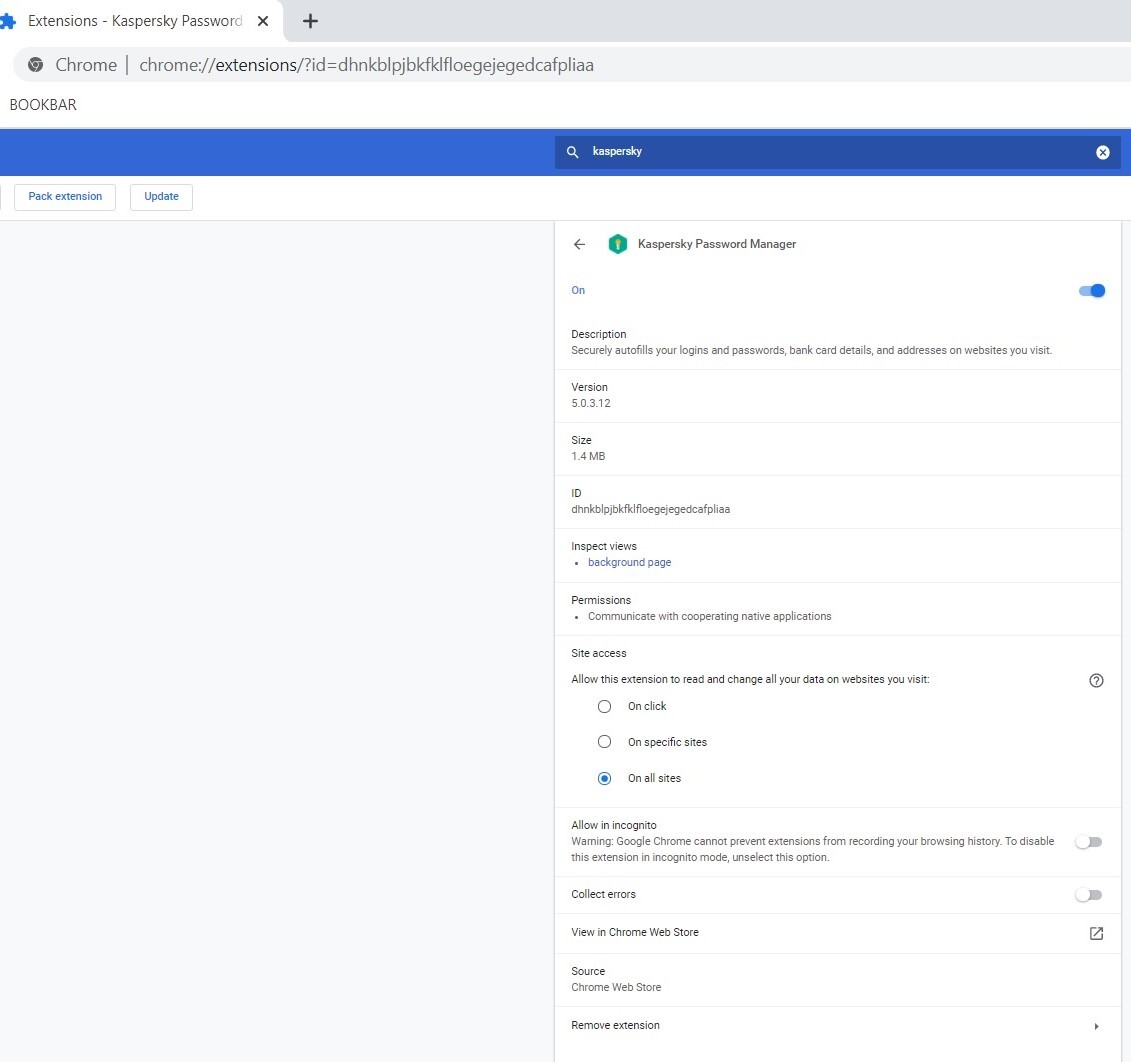Click the Update button
This screenshot has width=1131, height=1062.
point(161,197)
